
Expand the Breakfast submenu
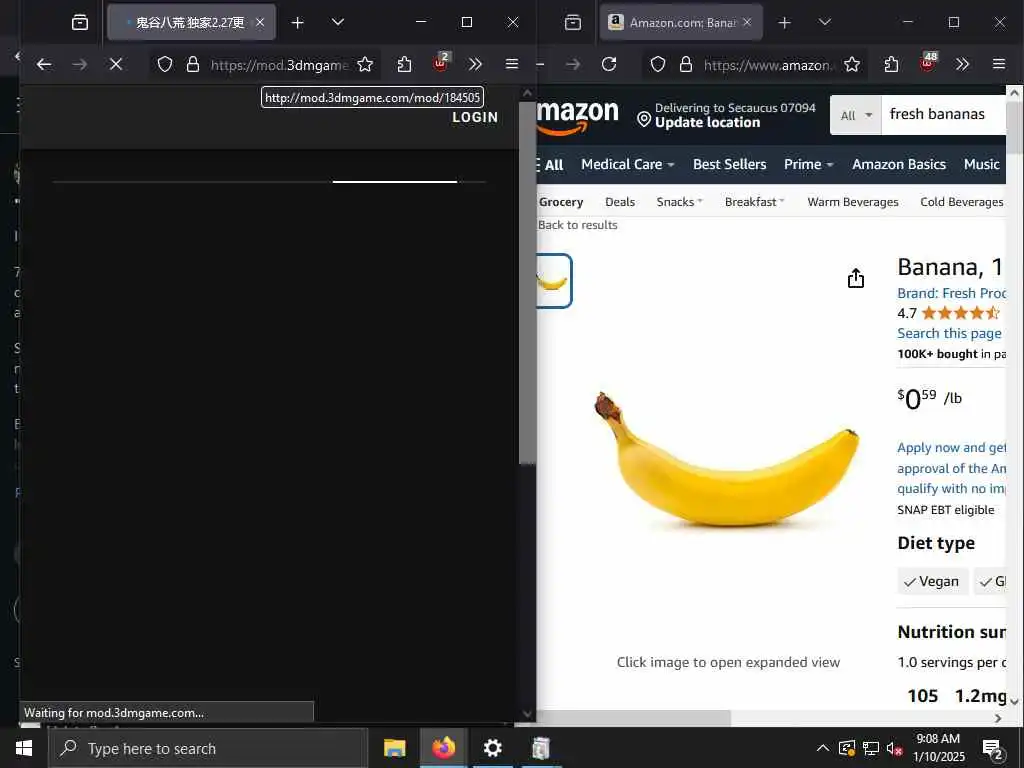point(754,202)
